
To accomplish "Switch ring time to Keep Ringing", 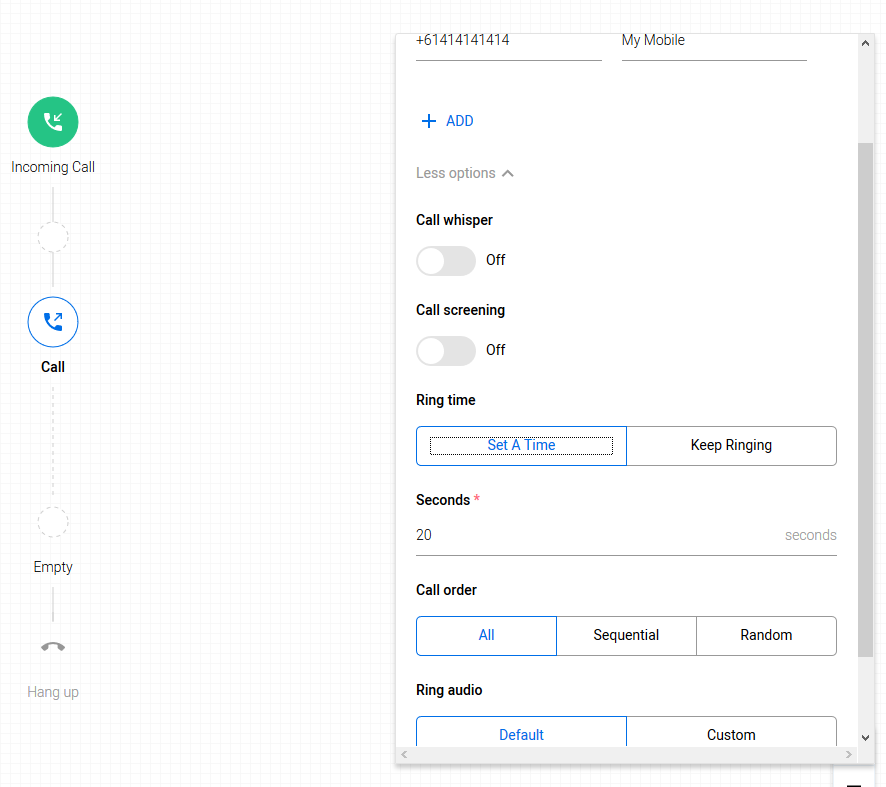I will (731, 446).
